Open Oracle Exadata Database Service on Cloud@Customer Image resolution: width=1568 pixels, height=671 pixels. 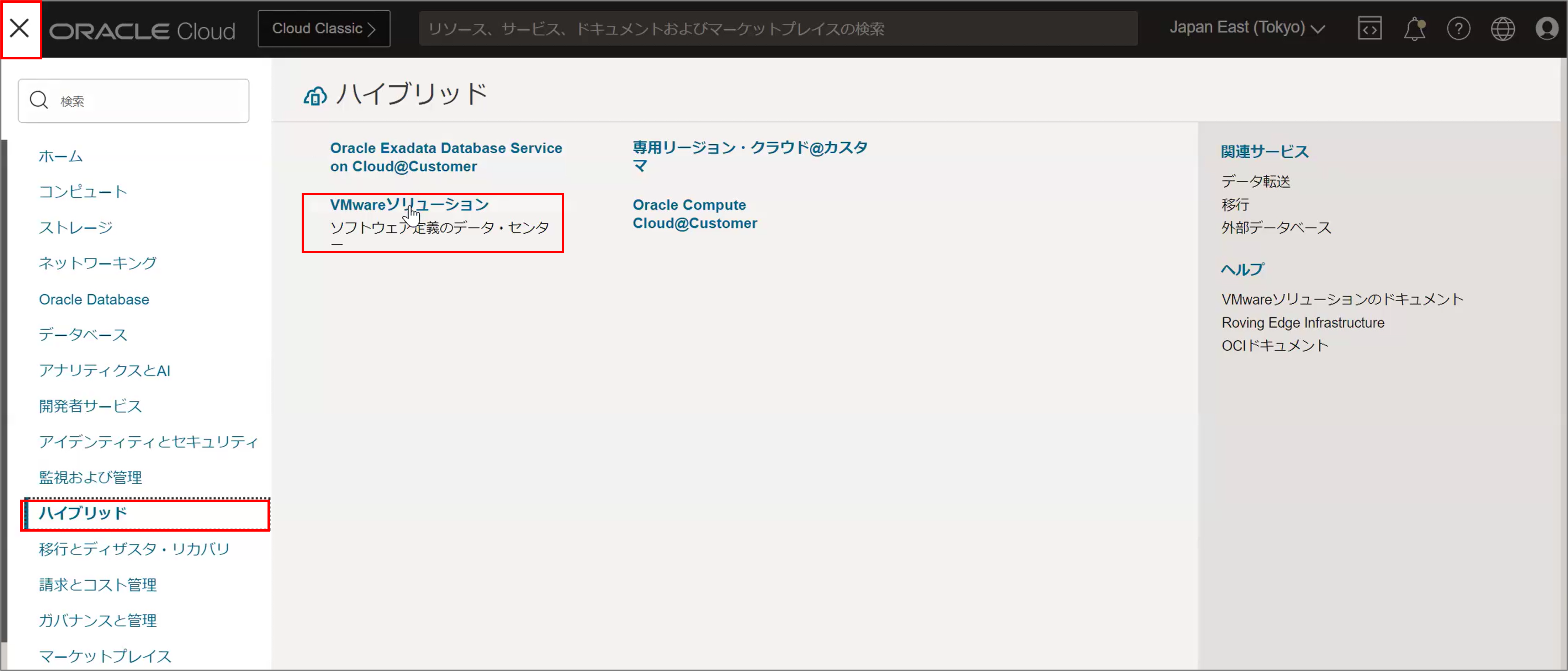click(x=446, y=157)
